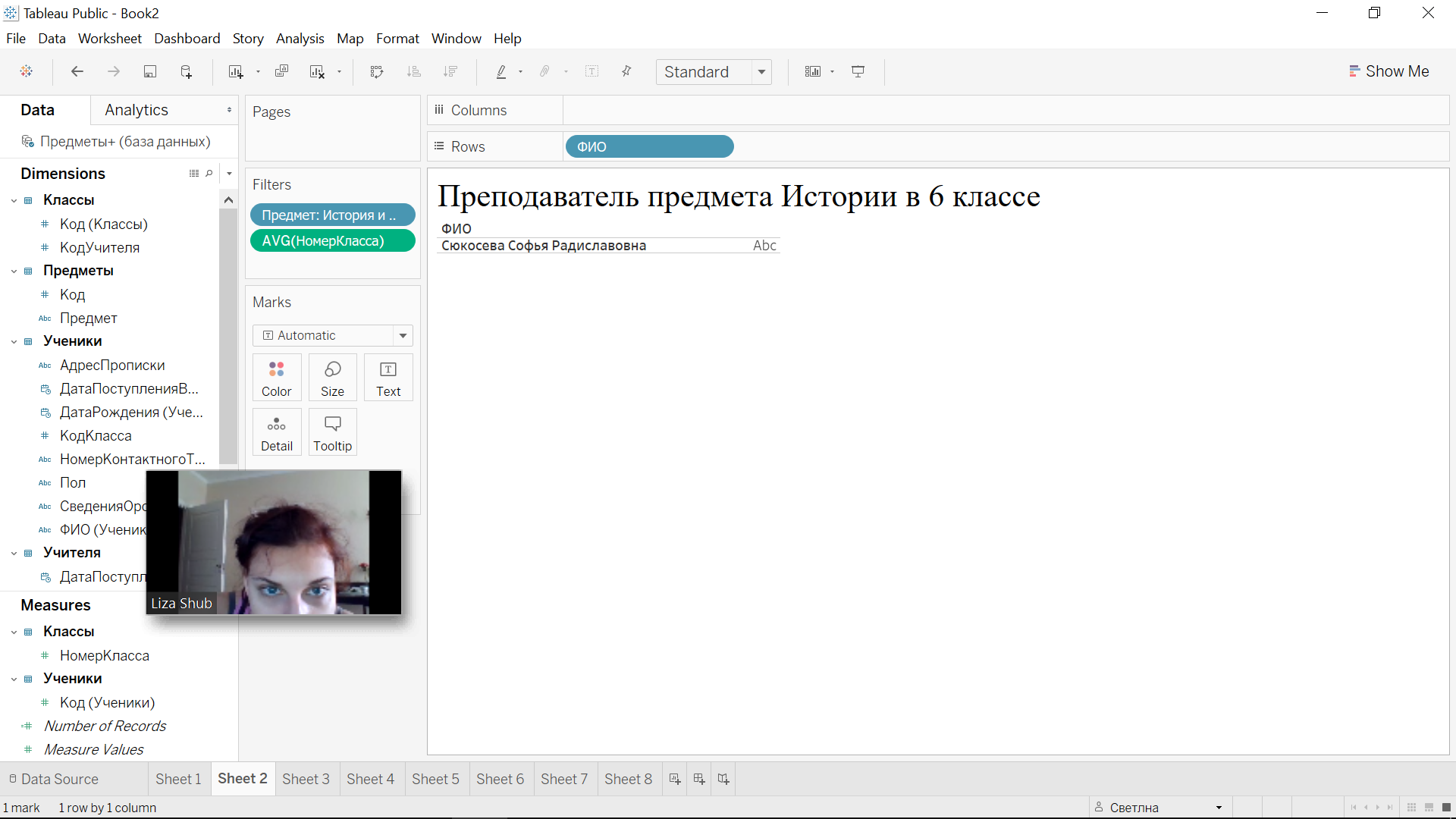
Task: Click the scroll up arrow in Dimensions
Action: coord(228,200)
